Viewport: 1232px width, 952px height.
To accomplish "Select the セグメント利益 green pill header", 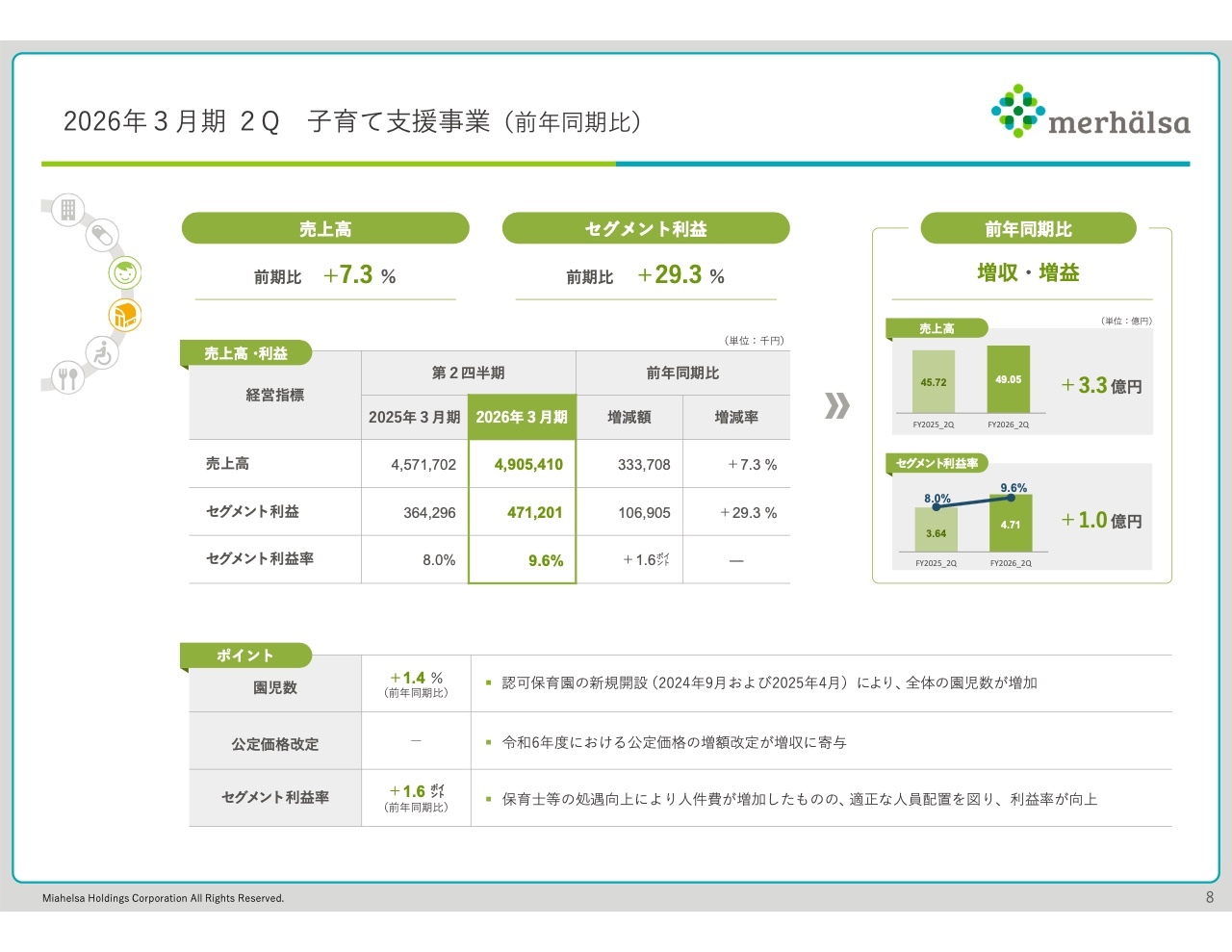I will [x=646, y=229].
